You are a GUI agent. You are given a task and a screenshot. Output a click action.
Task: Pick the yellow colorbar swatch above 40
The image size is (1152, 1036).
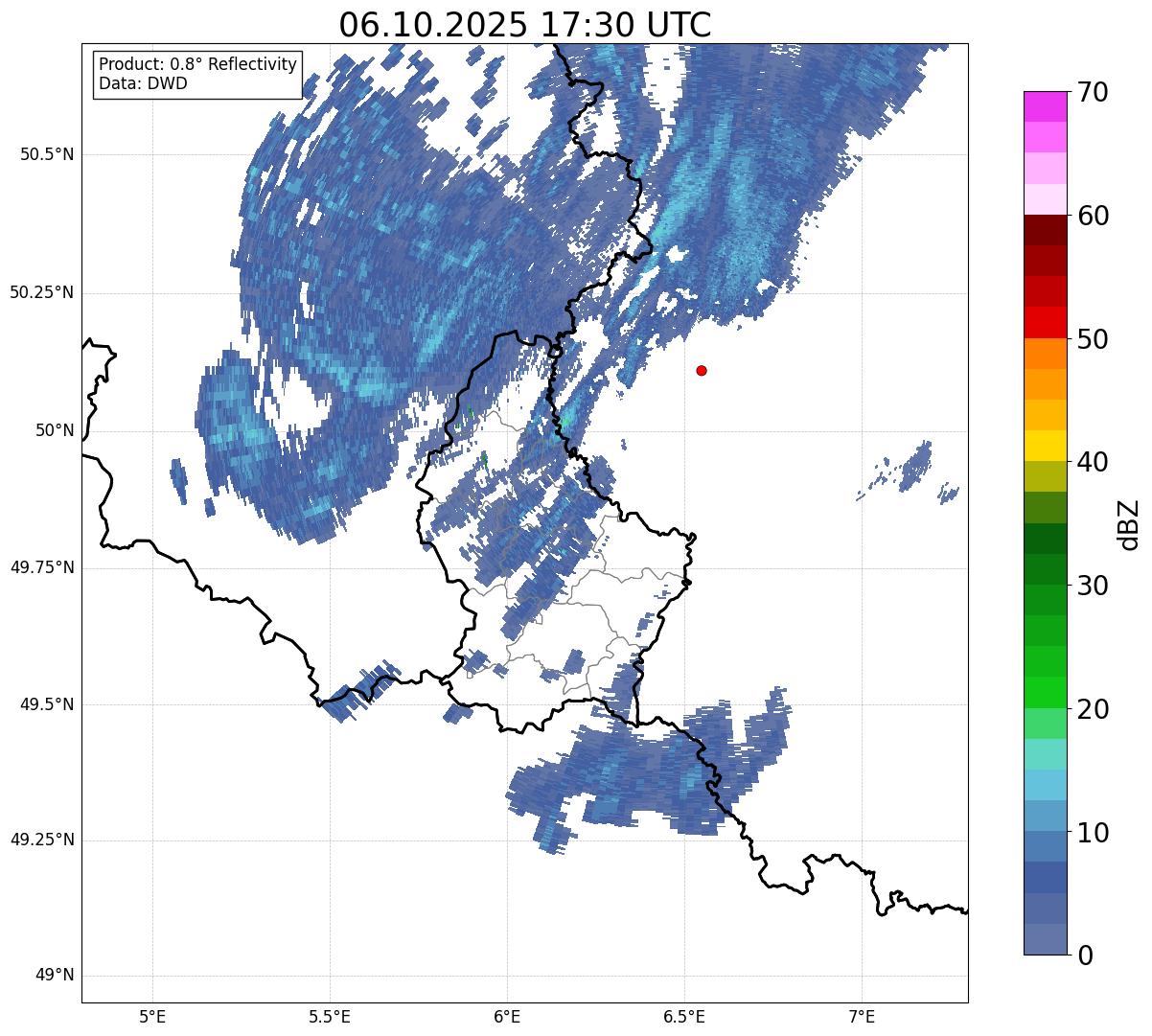coord(1045,446)
